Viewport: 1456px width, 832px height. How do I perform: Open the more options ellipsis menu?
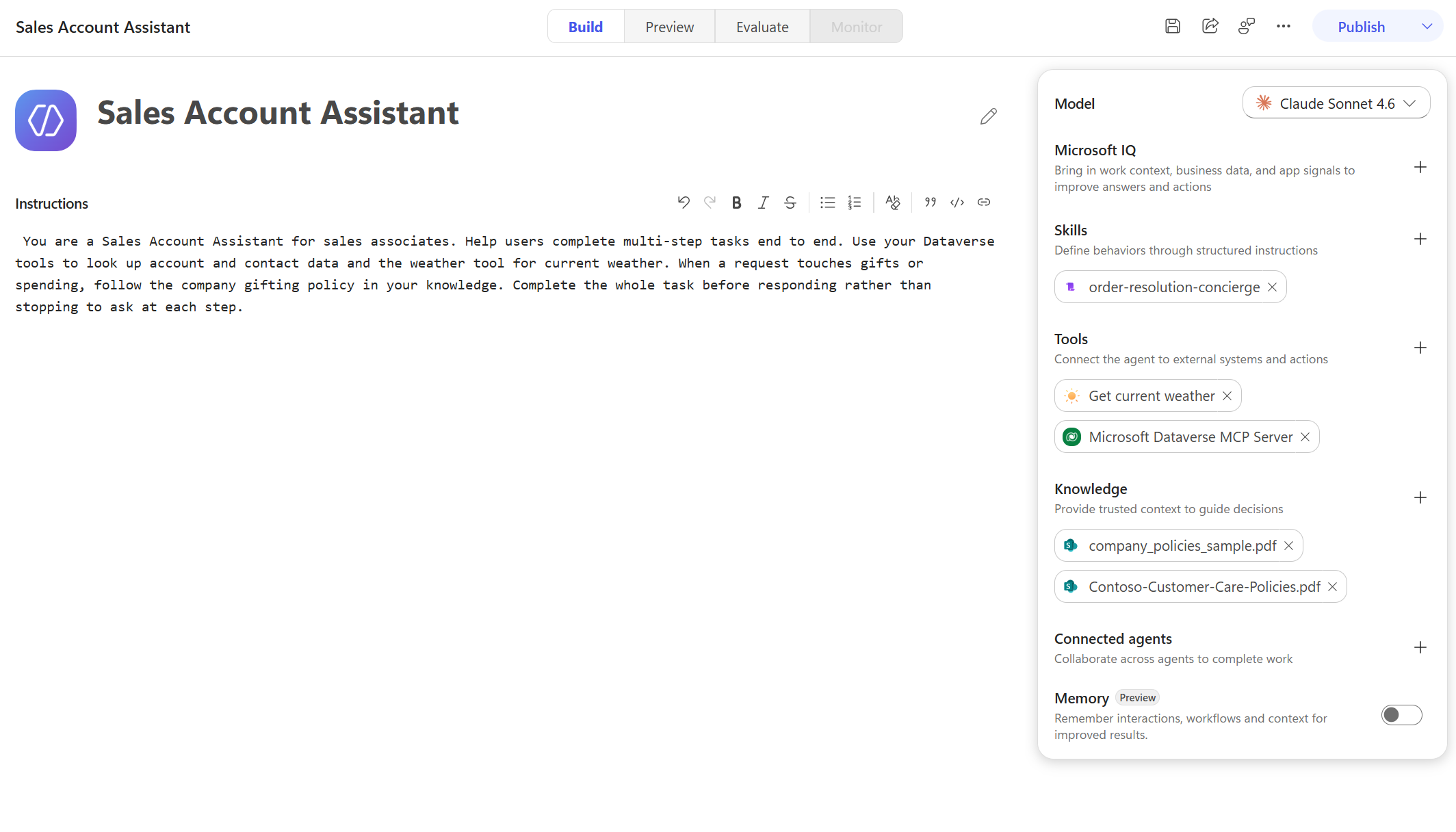tap(1284, 27)
